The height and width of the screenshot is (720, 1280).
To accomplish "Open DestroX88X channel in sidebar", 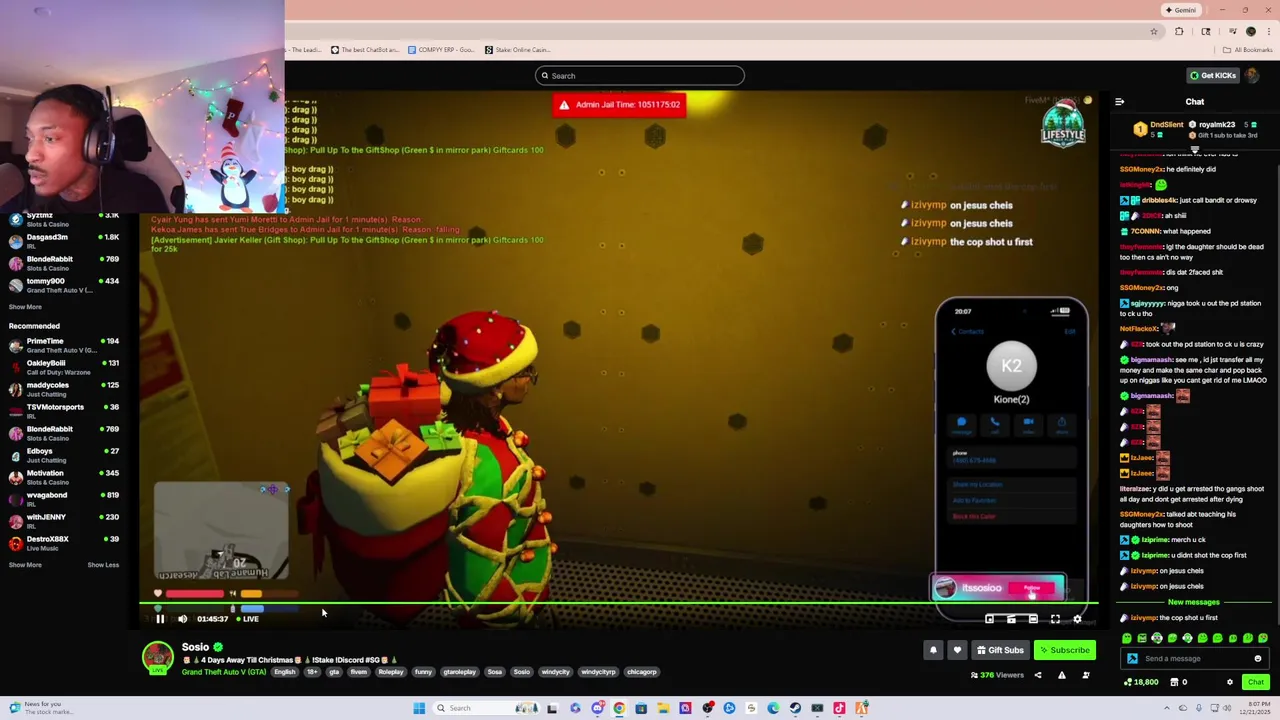I will 63,543.
